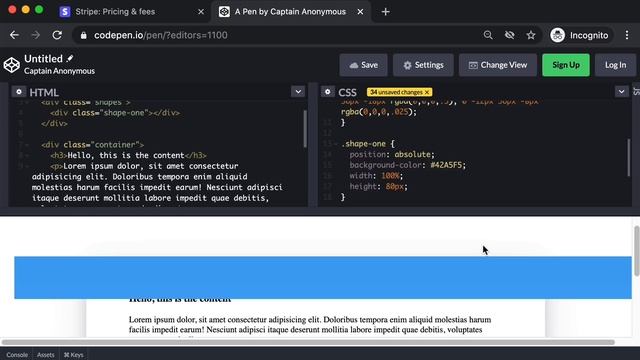Viewport: 640px width, 360px height.
Task: Click the HTML panel title
Action: click(x=44, y=92)
